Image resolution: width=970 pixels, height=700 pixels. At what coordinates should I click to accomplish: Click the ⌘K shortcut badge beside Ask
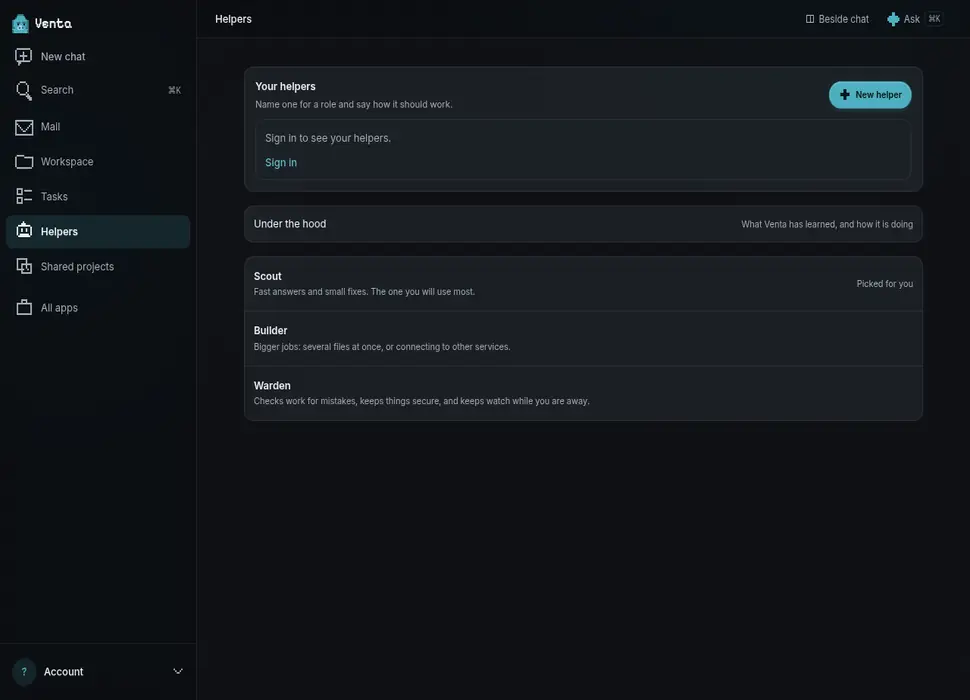pos(934,19)
